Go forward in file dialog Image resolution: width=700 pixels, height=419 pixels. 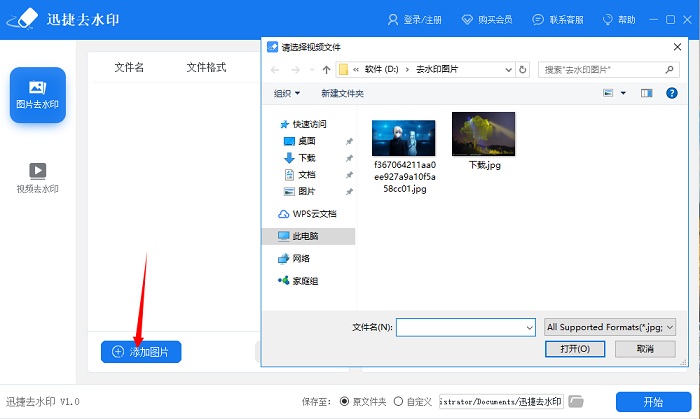click(295, 70)
